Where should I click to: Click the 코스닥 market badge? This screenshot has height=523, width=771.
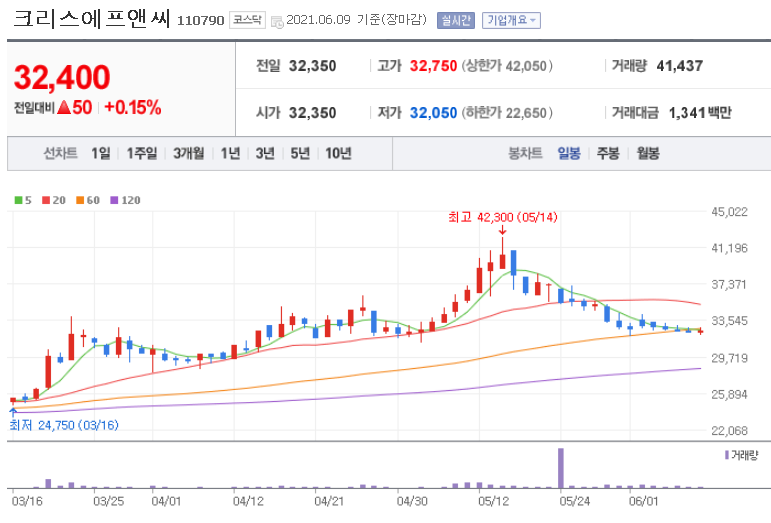(x=247, y=20)
